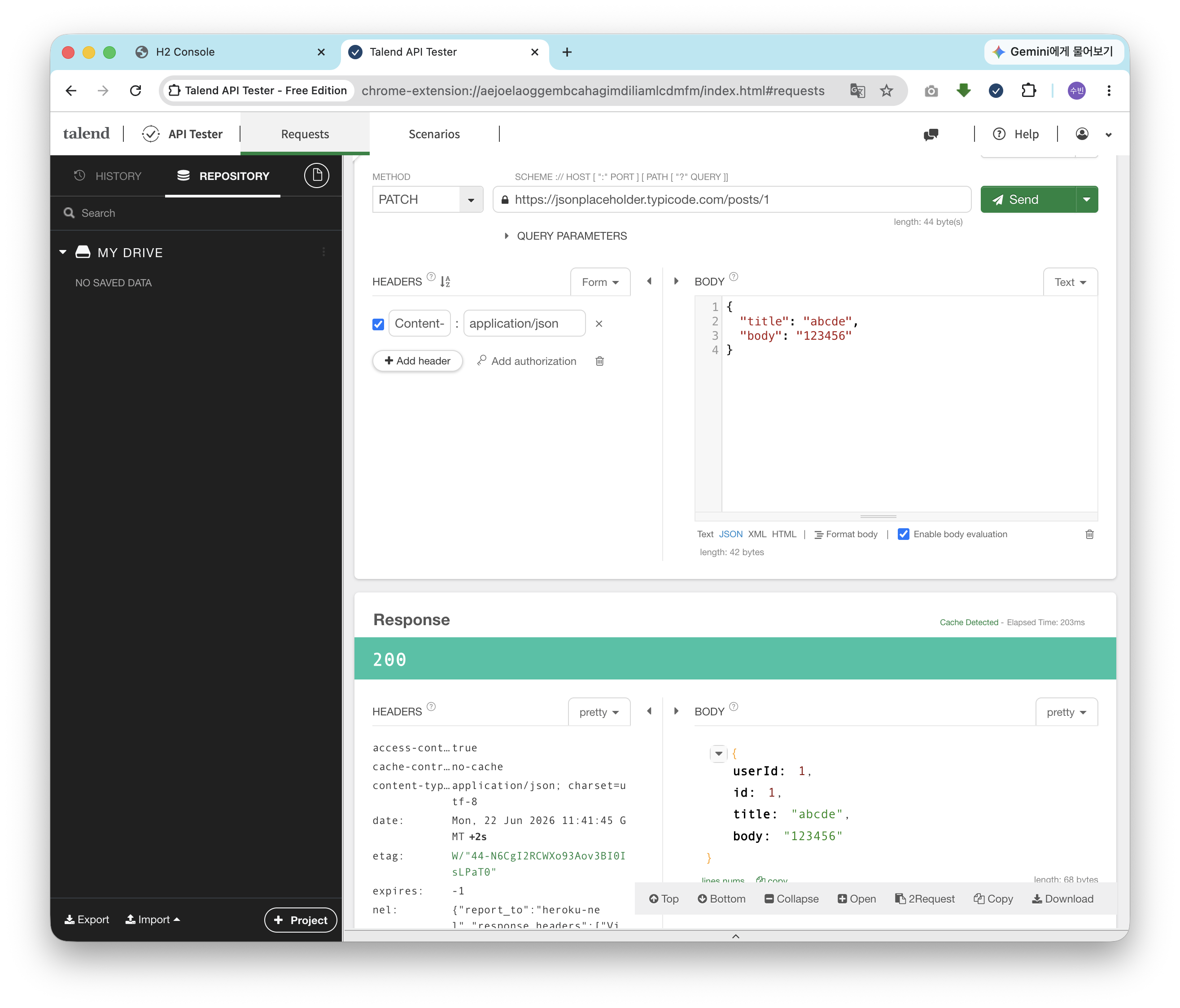Click the camera extension icon
The width and height of the screenshot is (1180, 1008).
tap(931, 91)
